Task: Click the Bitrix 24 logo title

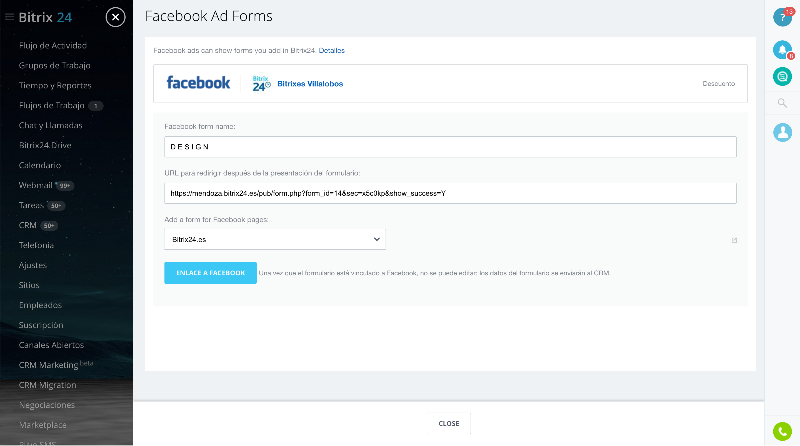Action: click(x=45, y=17)
